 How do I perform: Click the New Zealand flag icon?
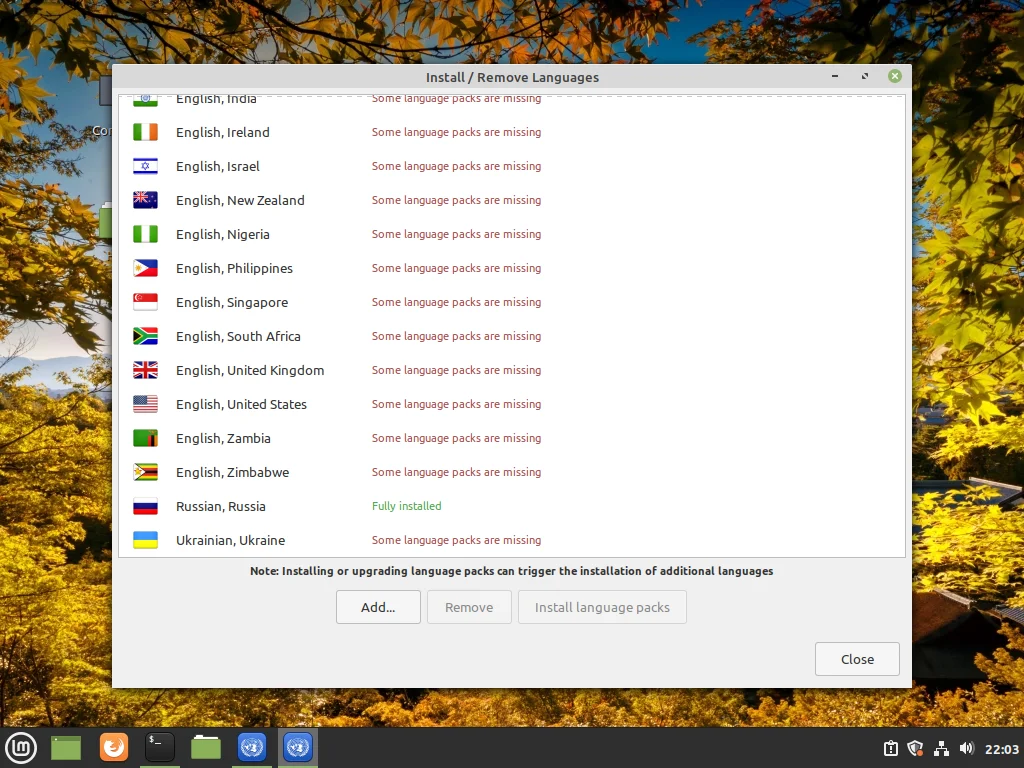145,200
